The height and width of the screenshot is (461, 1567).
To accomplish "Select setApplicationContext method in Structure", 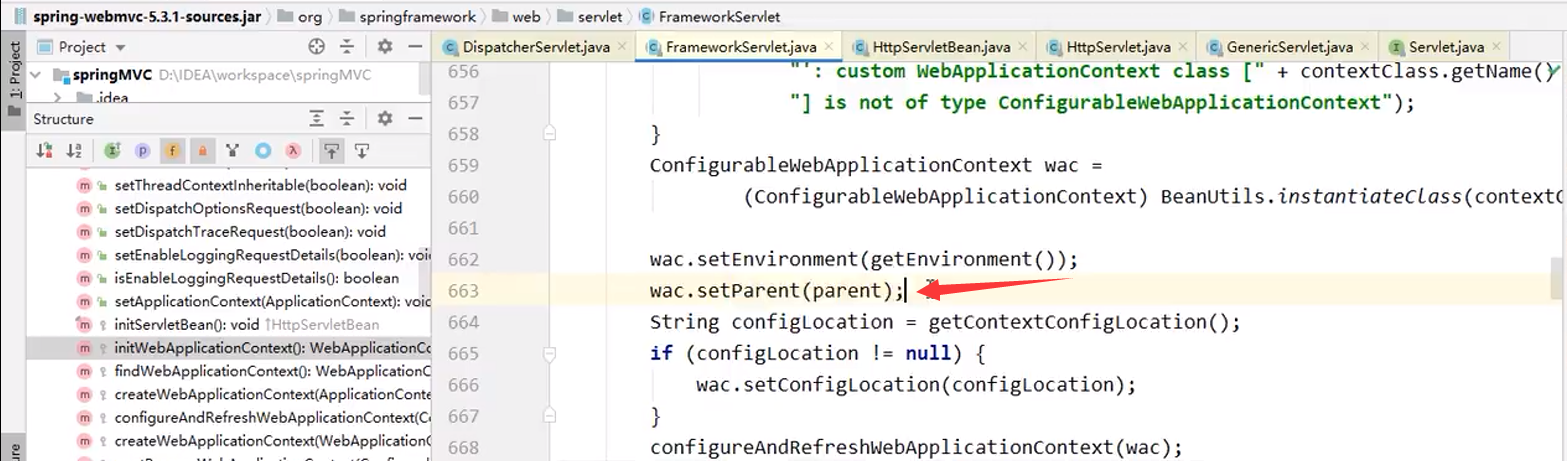I will pyautogui.click(x=253, y=301).
